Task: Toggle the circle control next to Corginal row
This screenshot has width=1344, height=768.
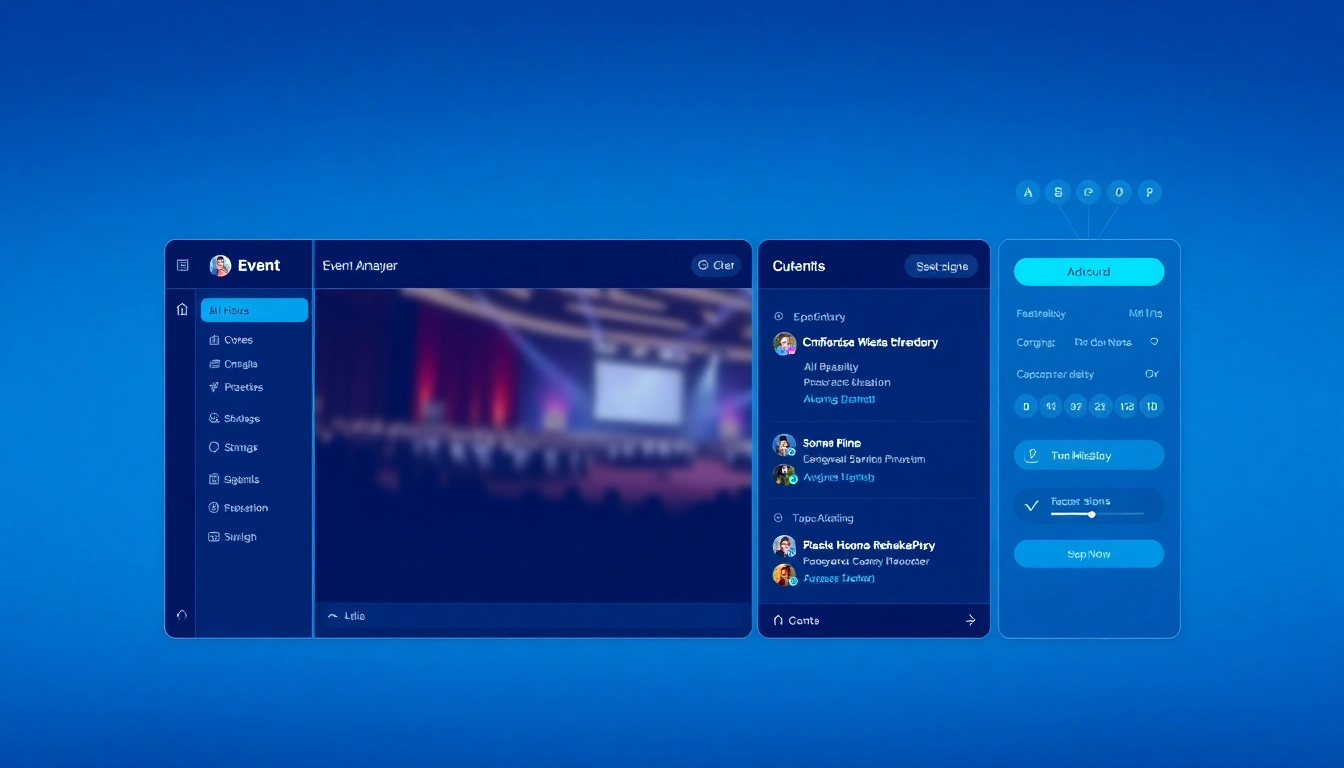Action: [x=1154, y=342]
